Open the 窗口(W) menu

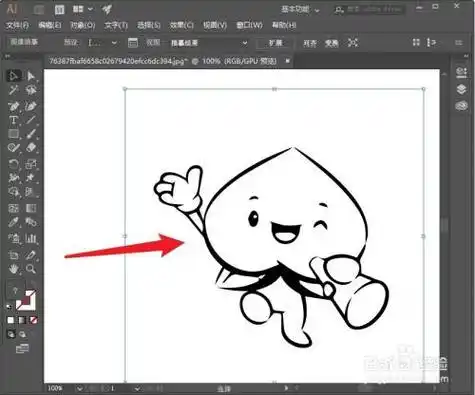(249, 25)
